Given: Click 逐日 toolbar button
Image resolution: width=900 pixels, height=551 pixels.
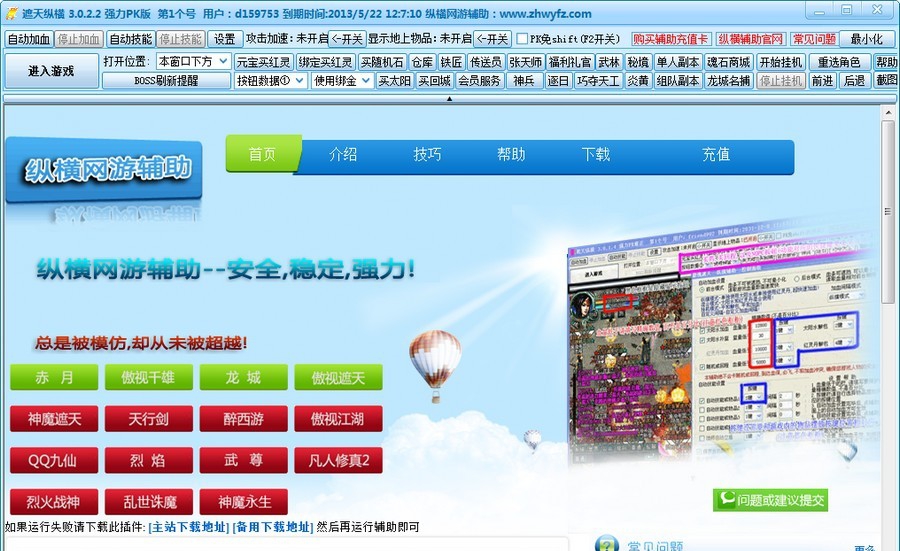Looking at the screenshot, I should 557,80.
